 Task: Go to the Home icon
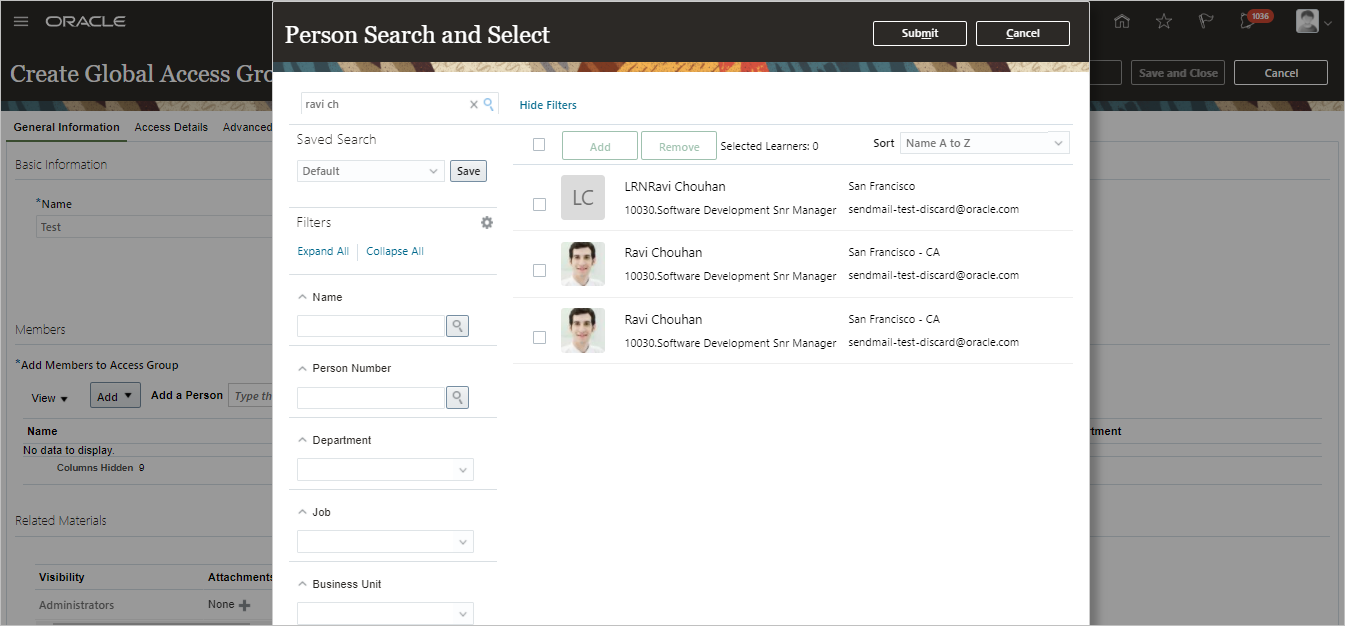(x=1122, y=21)
